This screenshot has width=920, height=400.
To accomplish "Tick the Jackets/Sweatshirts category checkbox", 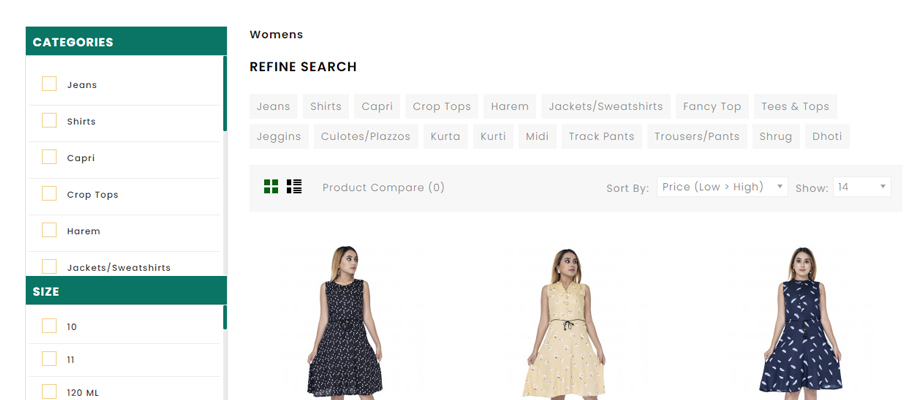I will pos(49,267).
